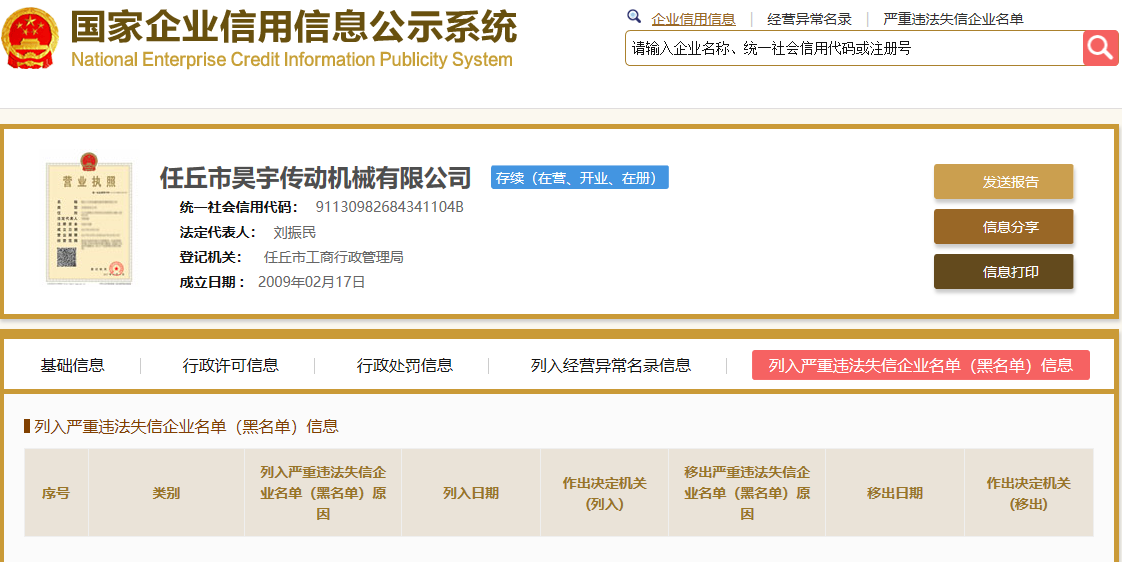
Task: Open the business license thumbnail image
Action: point(89,219)
